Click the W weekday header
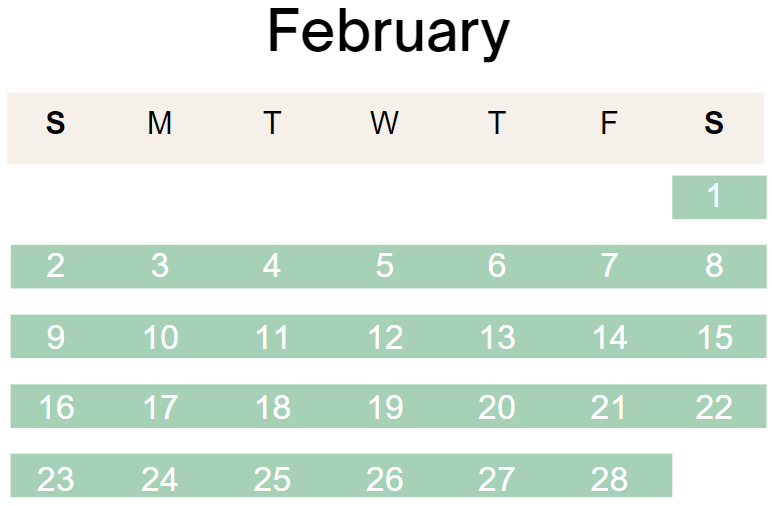772x506 pixels. 385,123
